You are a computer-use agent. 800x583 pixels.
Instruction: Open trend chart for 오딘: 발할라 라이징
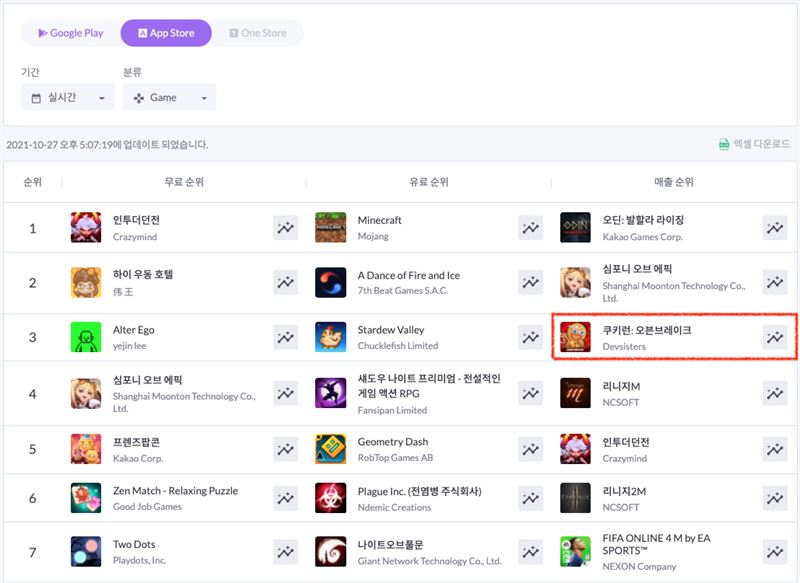click(x=774, y=228)
